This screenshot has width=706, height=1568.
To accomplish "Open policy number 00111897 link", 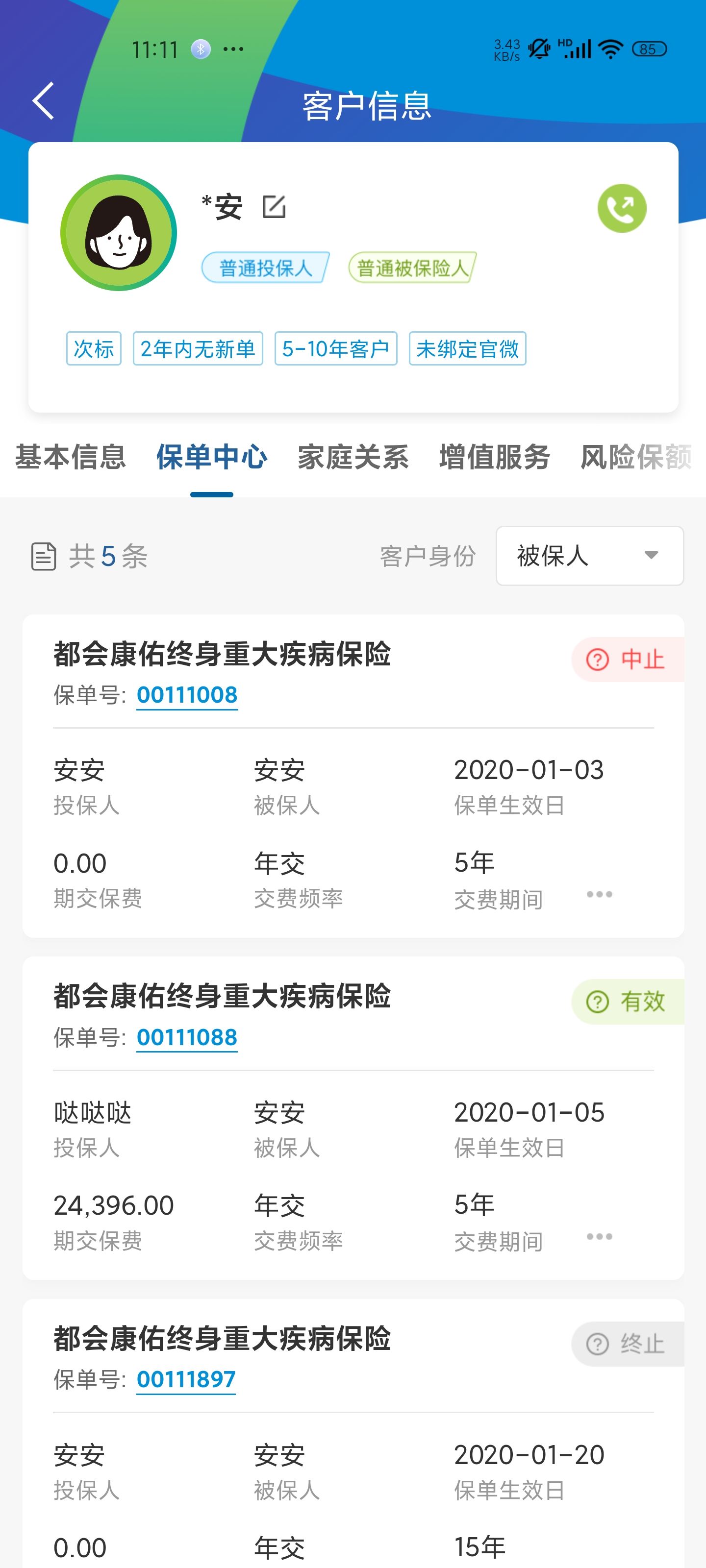I will tap(186, 1379).
